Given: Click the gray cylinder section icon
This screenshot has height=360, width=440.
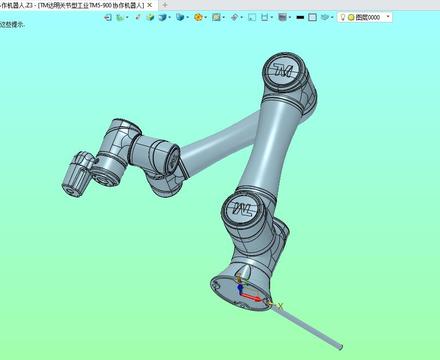Looking at the screenshot, I should tap(282, 17).
